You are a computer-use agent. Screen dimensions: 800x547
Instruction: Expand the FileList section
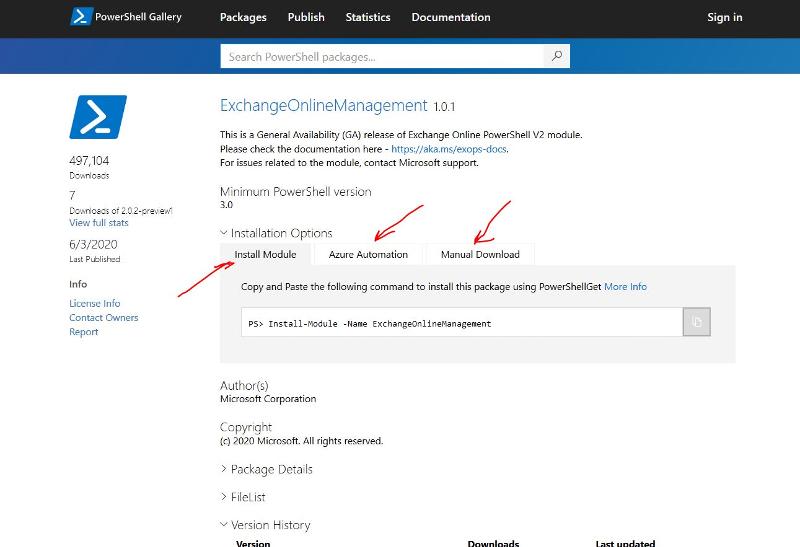(x=243, y=497)
